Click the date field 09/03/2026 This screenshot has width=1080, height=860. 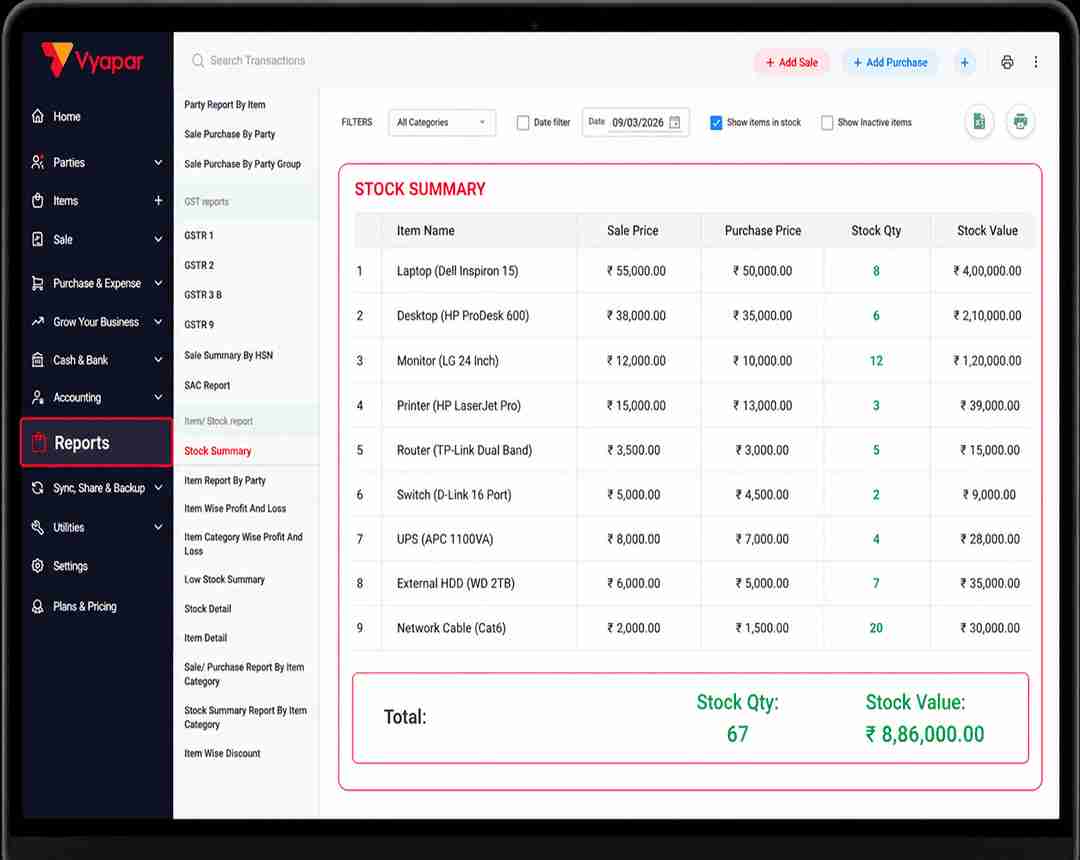coord(638,123)
